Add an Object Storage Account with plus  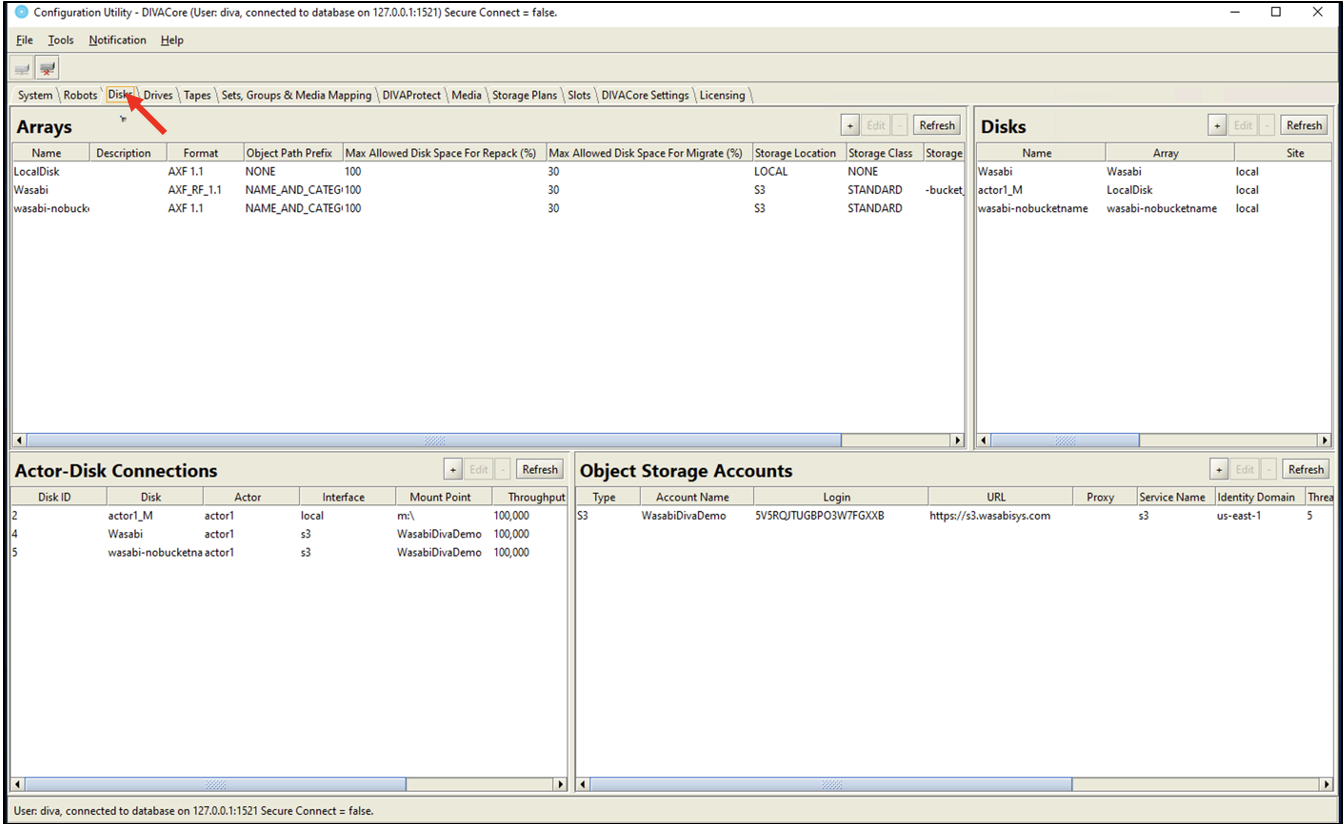tap(1219, 469)
